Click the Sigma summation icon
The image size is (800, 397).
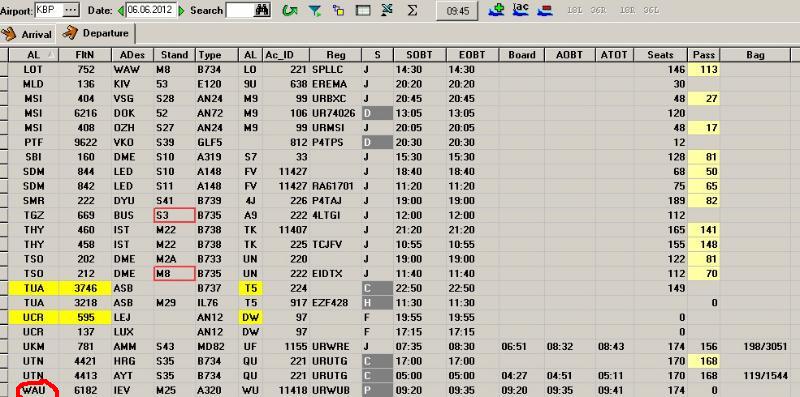pyautogui.click(x=412, y=10)
